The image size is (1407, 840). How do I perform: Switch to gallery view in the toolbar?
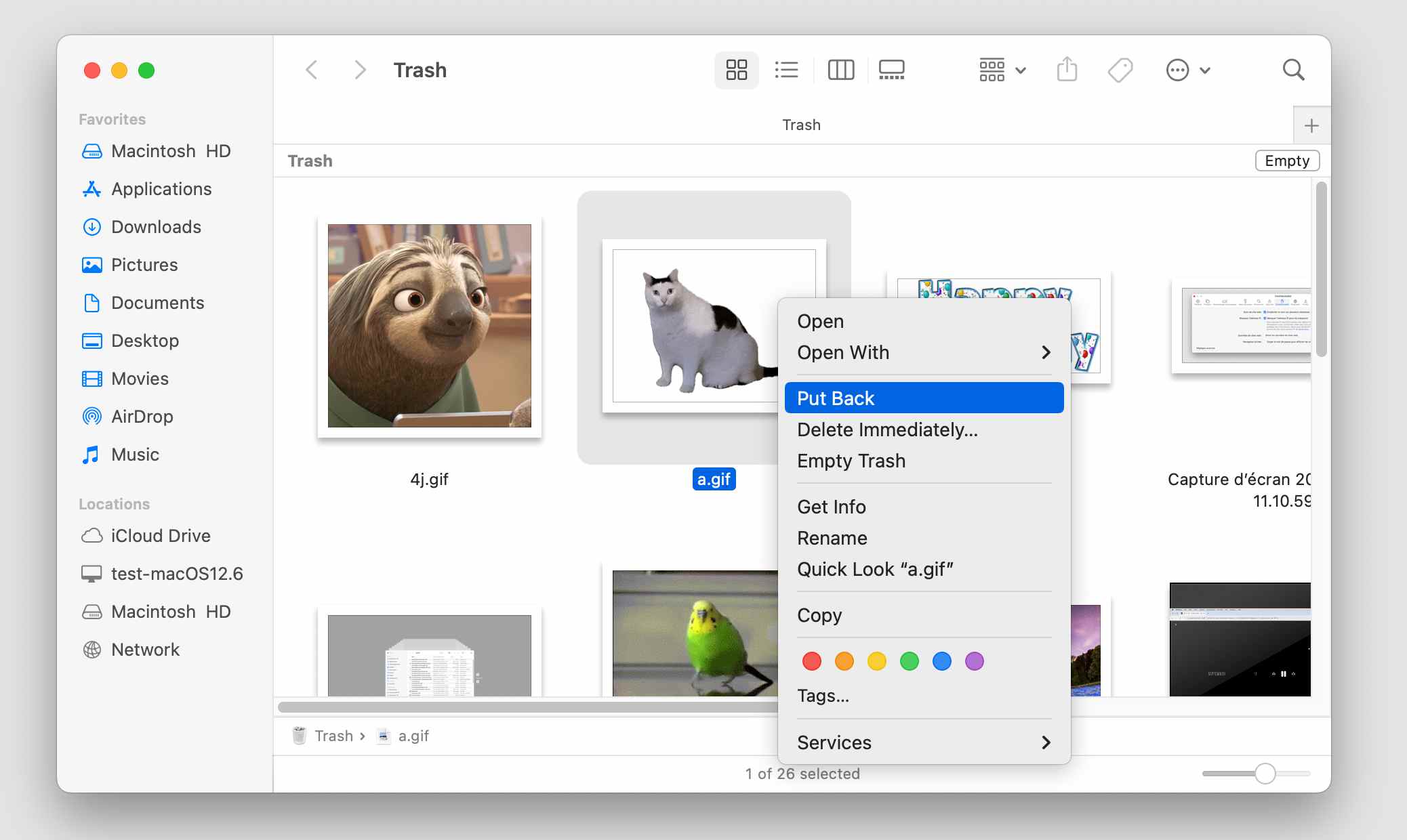point(891,70)
